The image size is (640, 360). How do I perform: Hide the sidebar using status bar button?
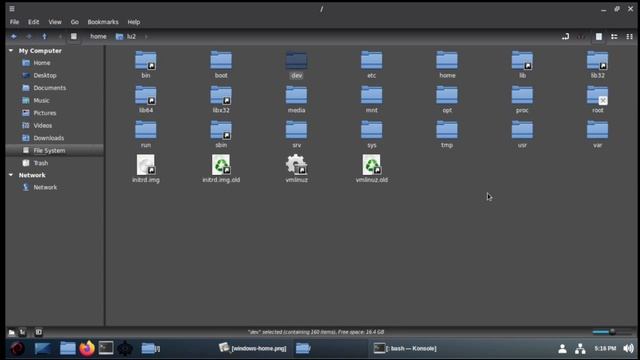[x=38, y=332]
